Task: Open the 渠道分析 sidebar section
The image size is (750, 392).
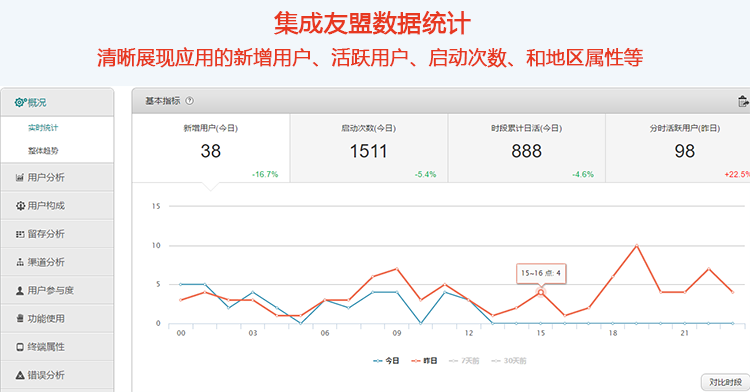Action: click(x=57, y=262)
